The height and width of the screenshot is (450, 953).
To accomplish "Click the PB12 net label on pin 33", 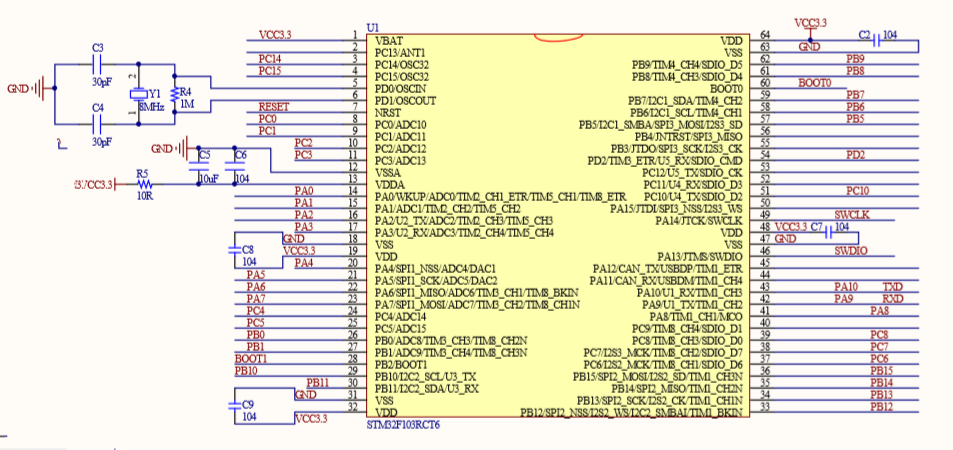I will (881, 406).
